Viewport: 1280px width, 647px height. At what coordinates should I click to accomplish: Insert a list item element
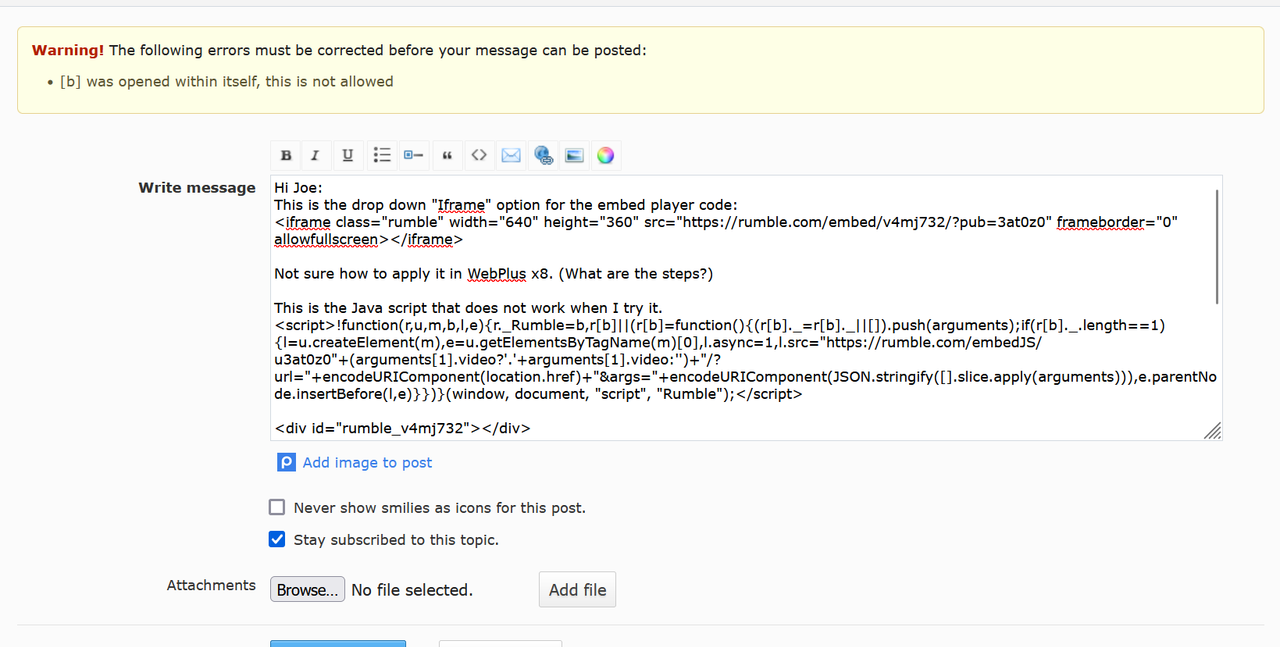[x=413, y=155]
